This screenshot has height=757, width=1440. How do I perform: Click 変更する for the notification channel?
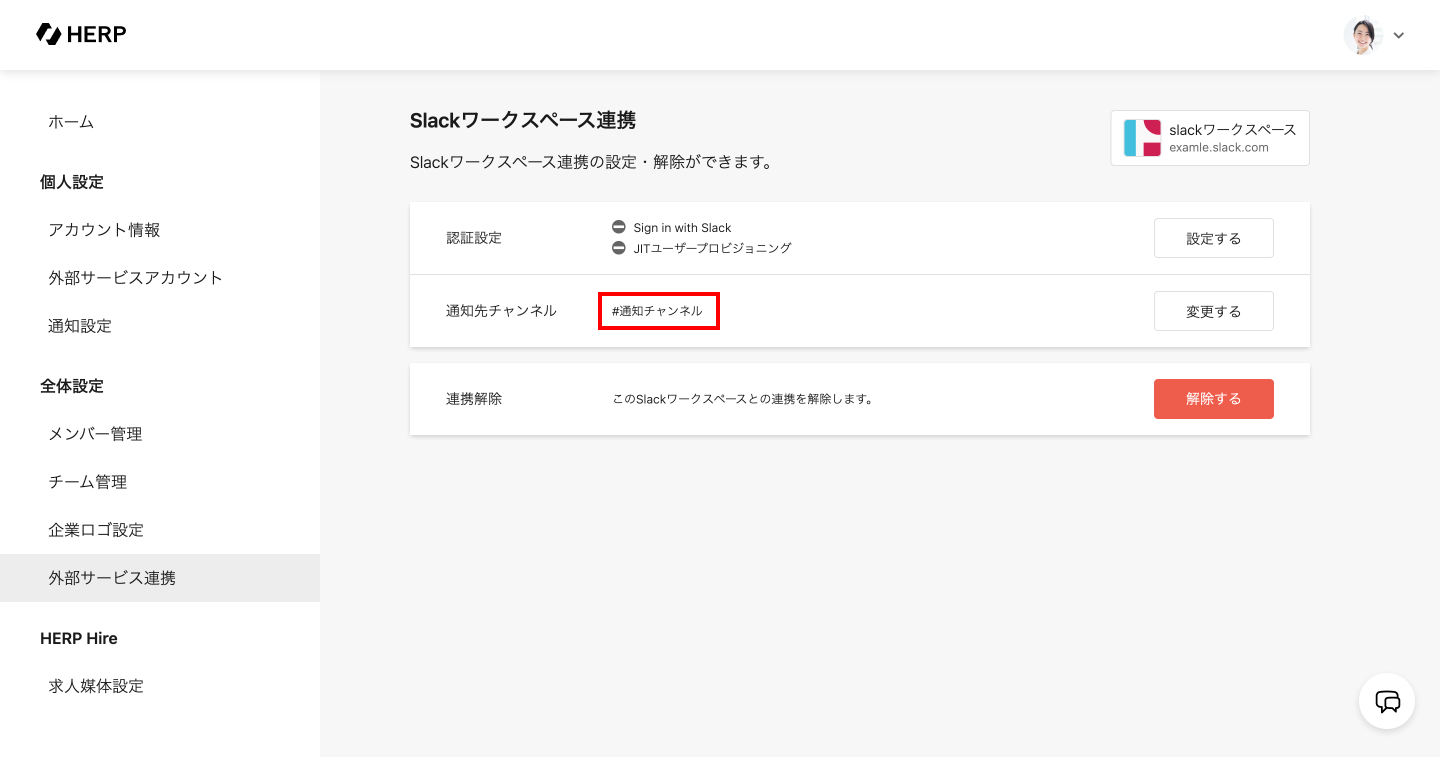(x=1213, y=311)
